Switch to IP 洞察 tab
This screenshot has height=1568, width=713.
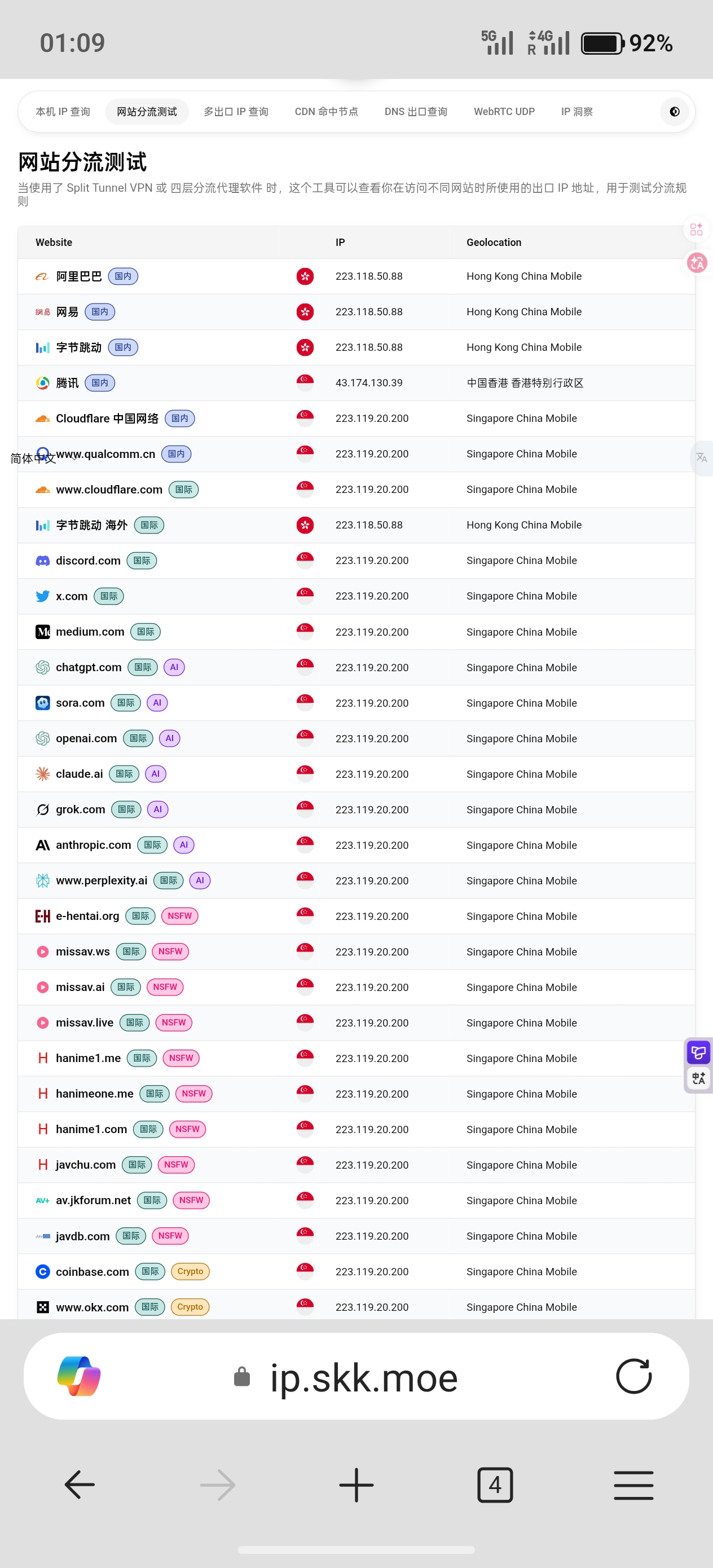click(x=576, y=111)
